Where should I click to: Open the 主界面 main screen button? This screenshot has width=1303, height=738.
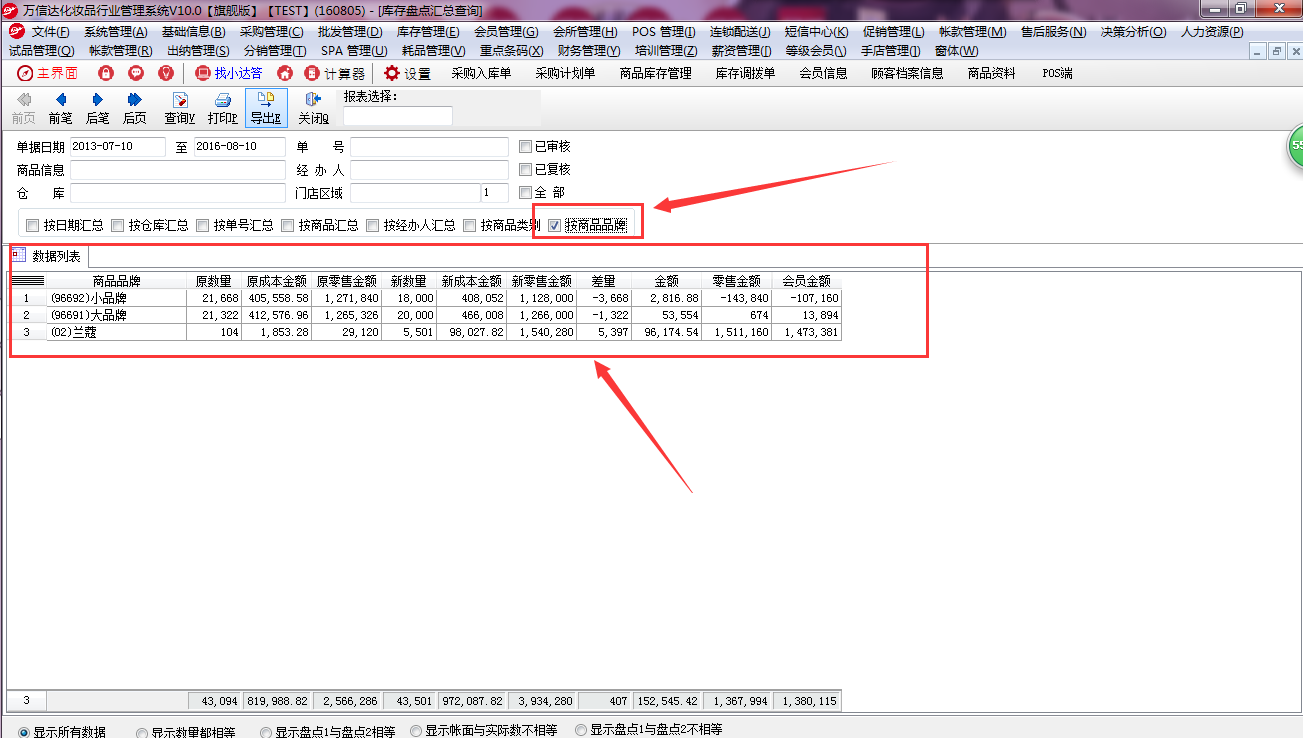coord(47,73)
